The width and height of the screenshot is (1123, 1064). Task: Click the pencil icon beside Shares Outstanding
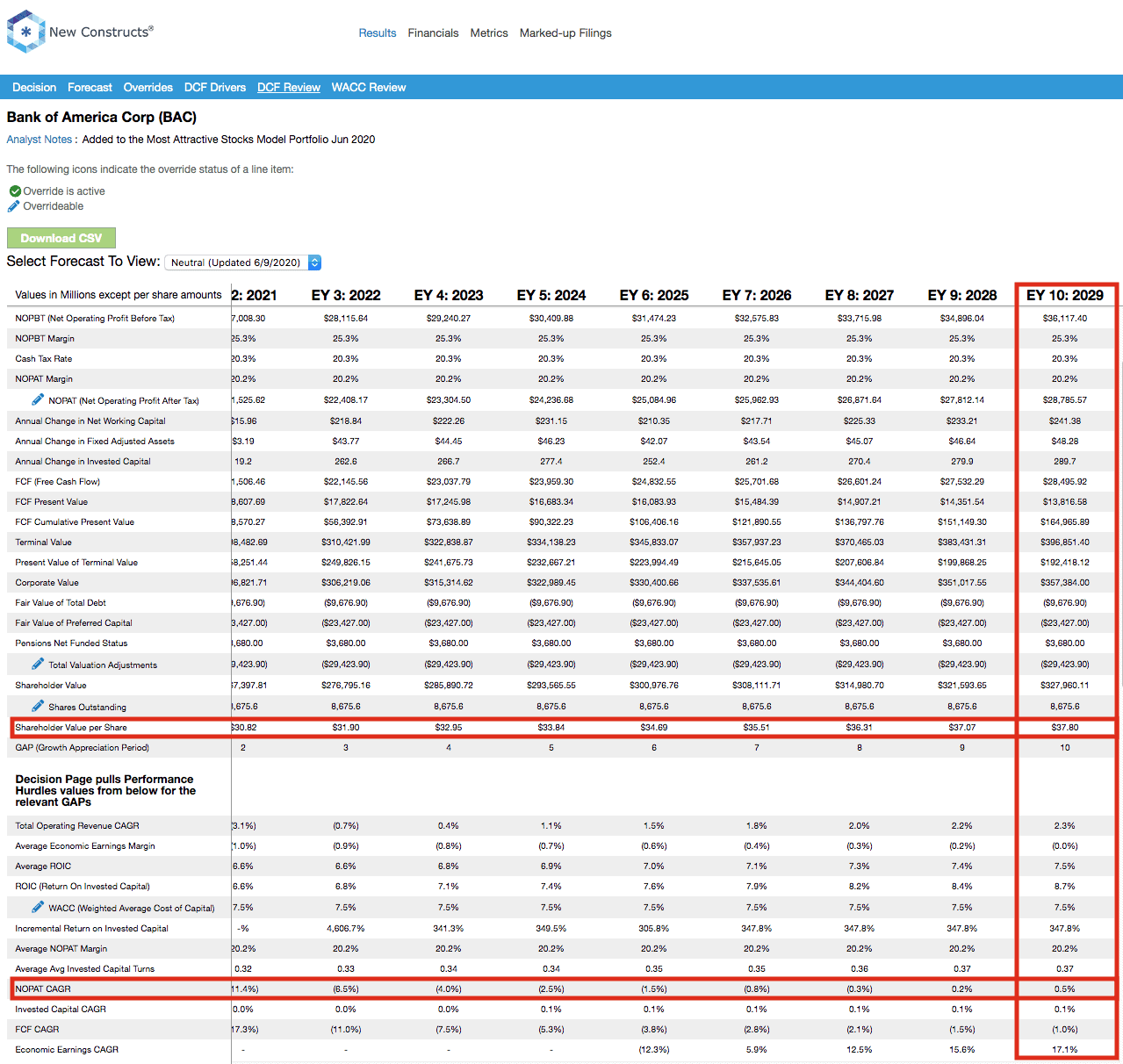(38, 706)
